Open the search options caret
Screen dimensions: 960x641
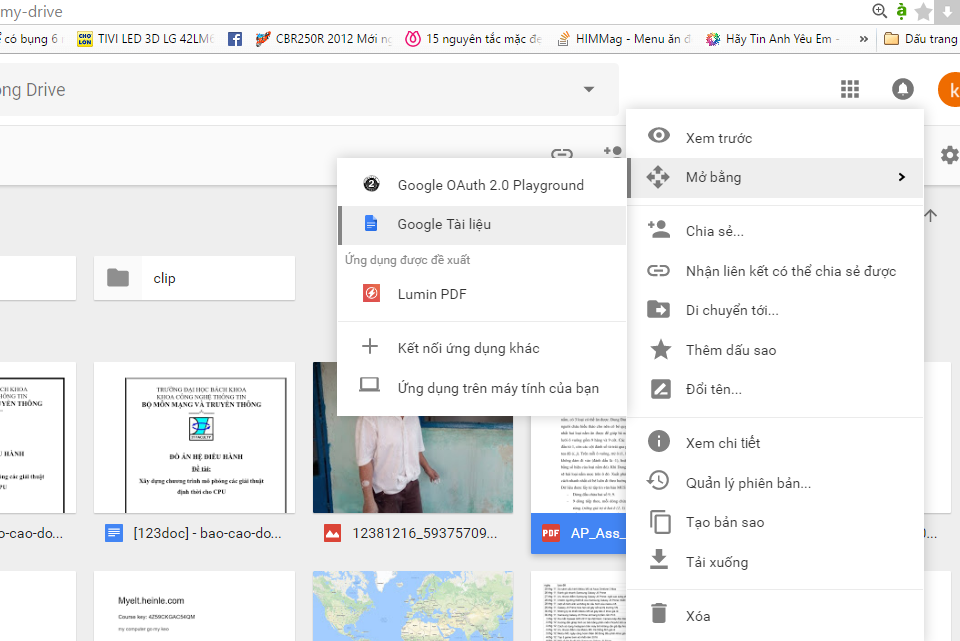click(589, 89)
